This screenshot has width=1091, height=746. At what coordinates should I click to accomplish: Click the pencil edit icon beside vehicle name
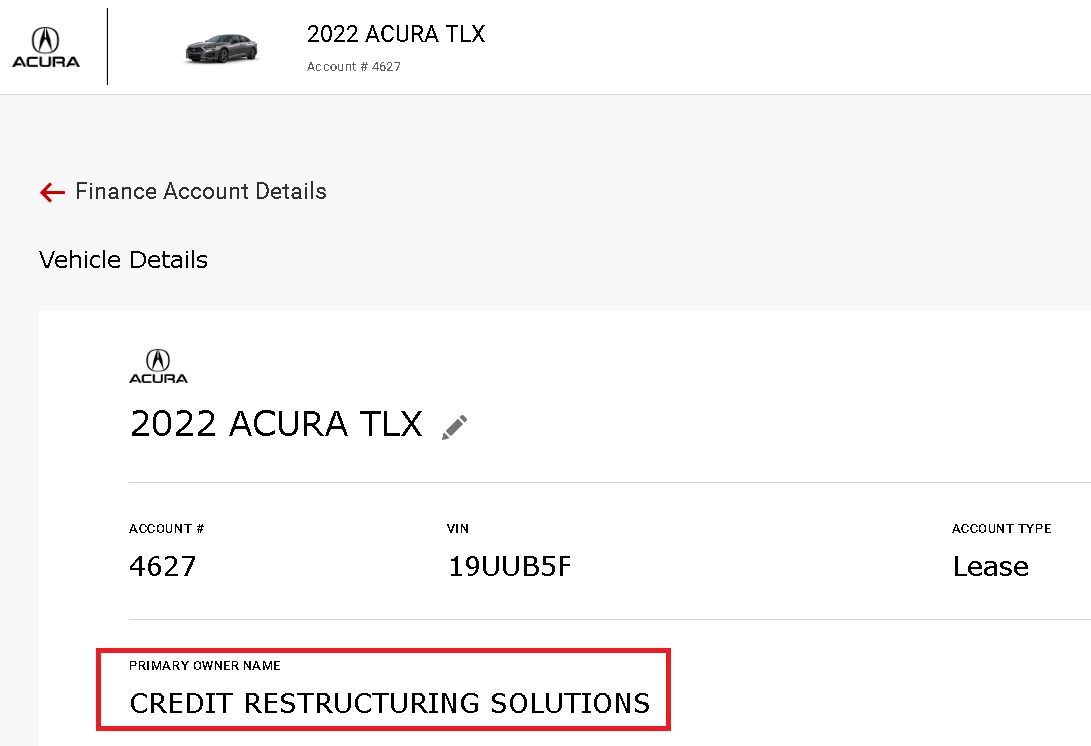click(x=455, y=427)
